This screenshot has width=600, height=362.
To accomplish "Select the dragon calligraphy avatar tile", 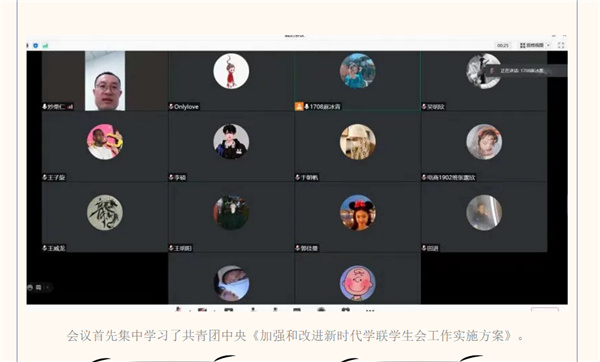I will coord(105,217).
